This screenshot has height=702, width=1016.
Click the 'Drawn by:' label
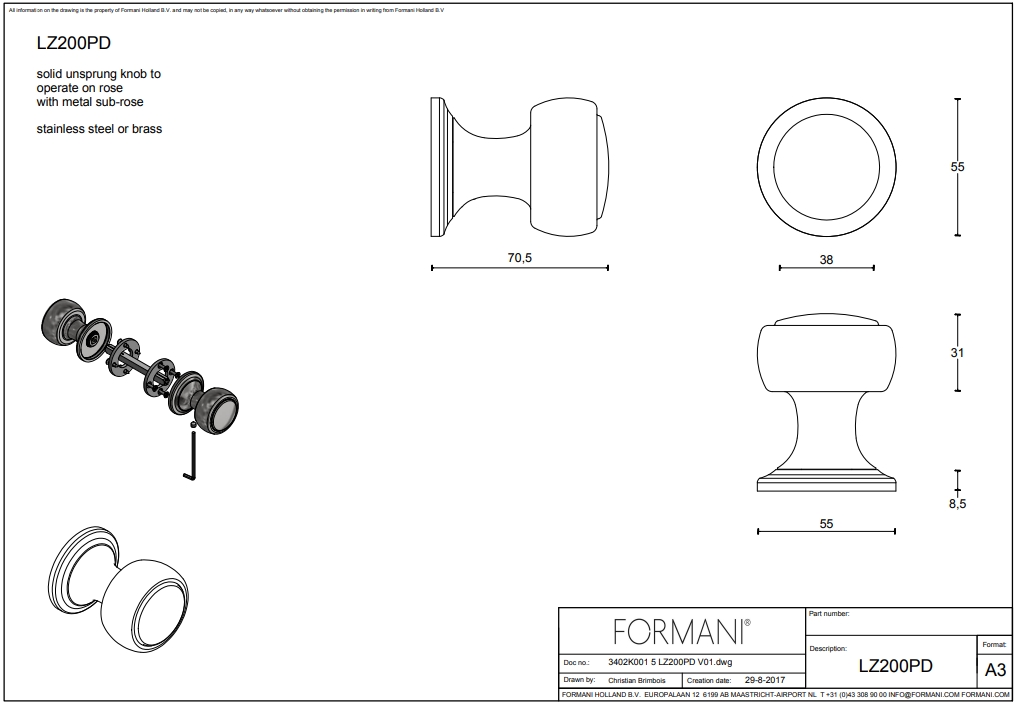[x=579, y=680]
